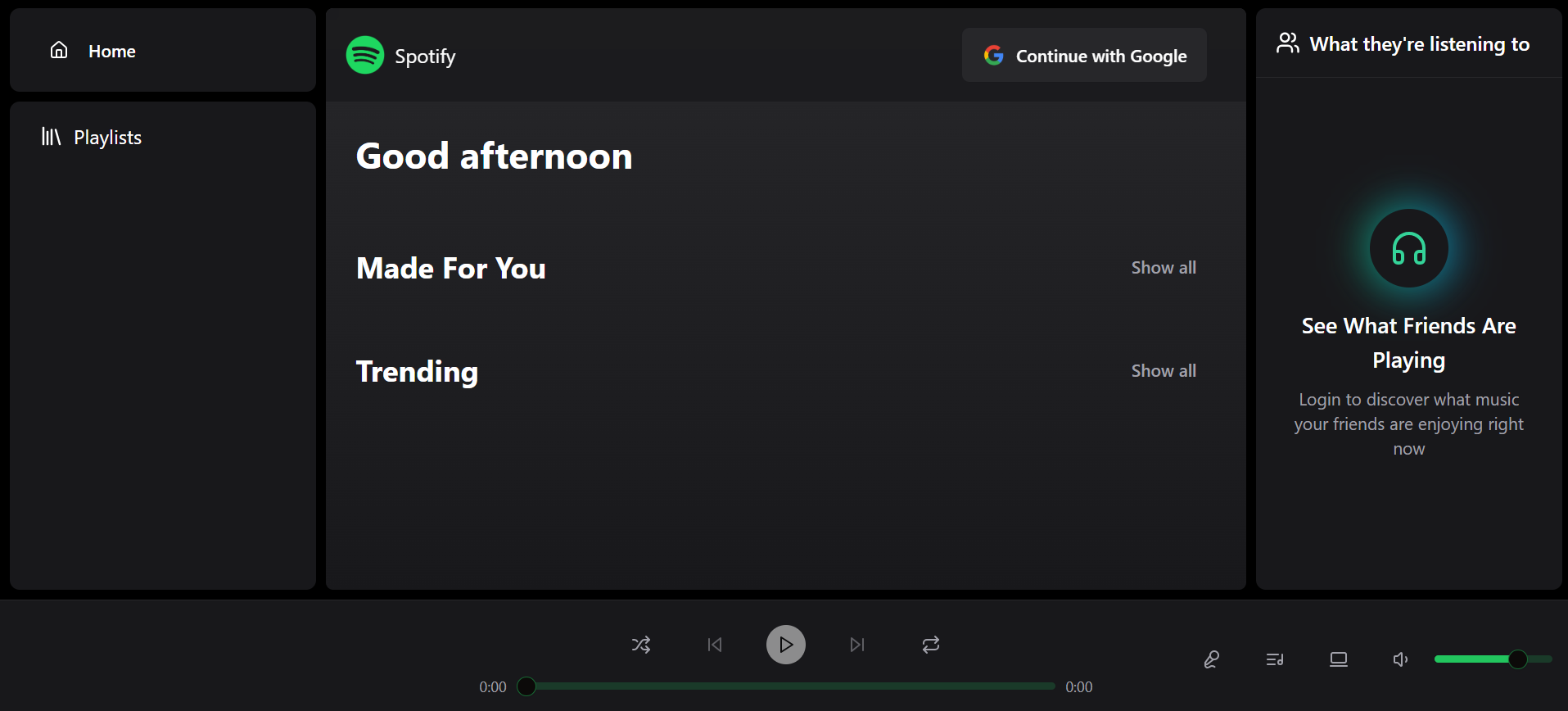Mute the volume with the speaker icon
This screenshot has width=1568, height=711.
[x=1399, y=659]
